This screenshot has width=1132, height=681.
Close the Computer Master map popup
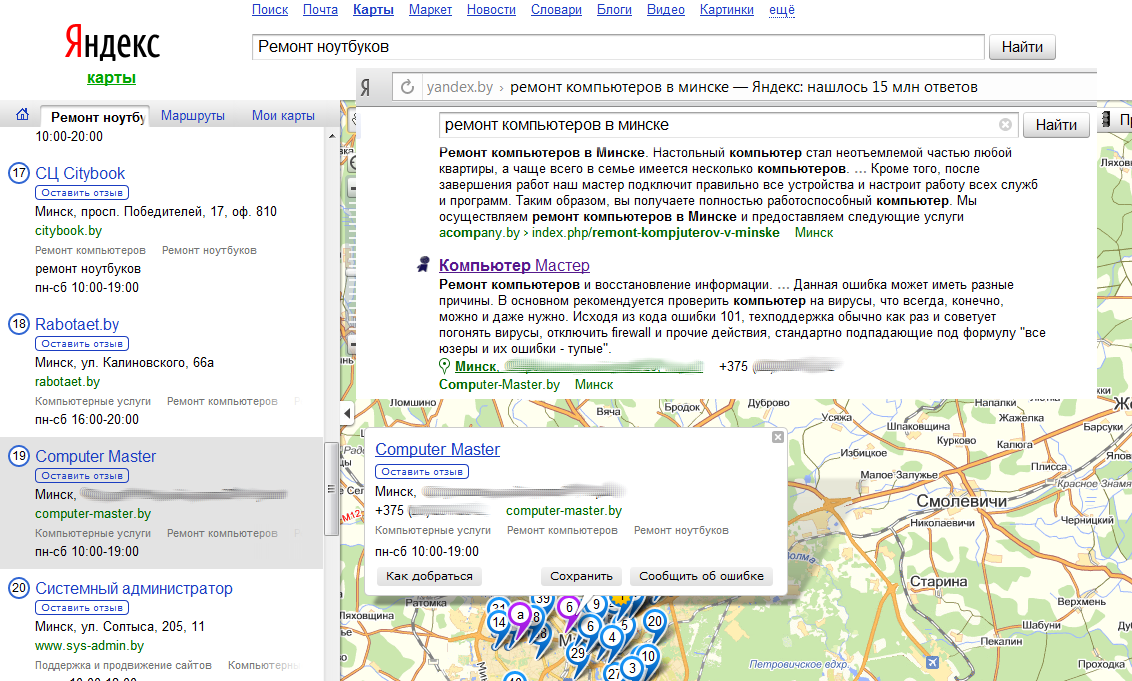pyautogui.click(x=778, y=438)
